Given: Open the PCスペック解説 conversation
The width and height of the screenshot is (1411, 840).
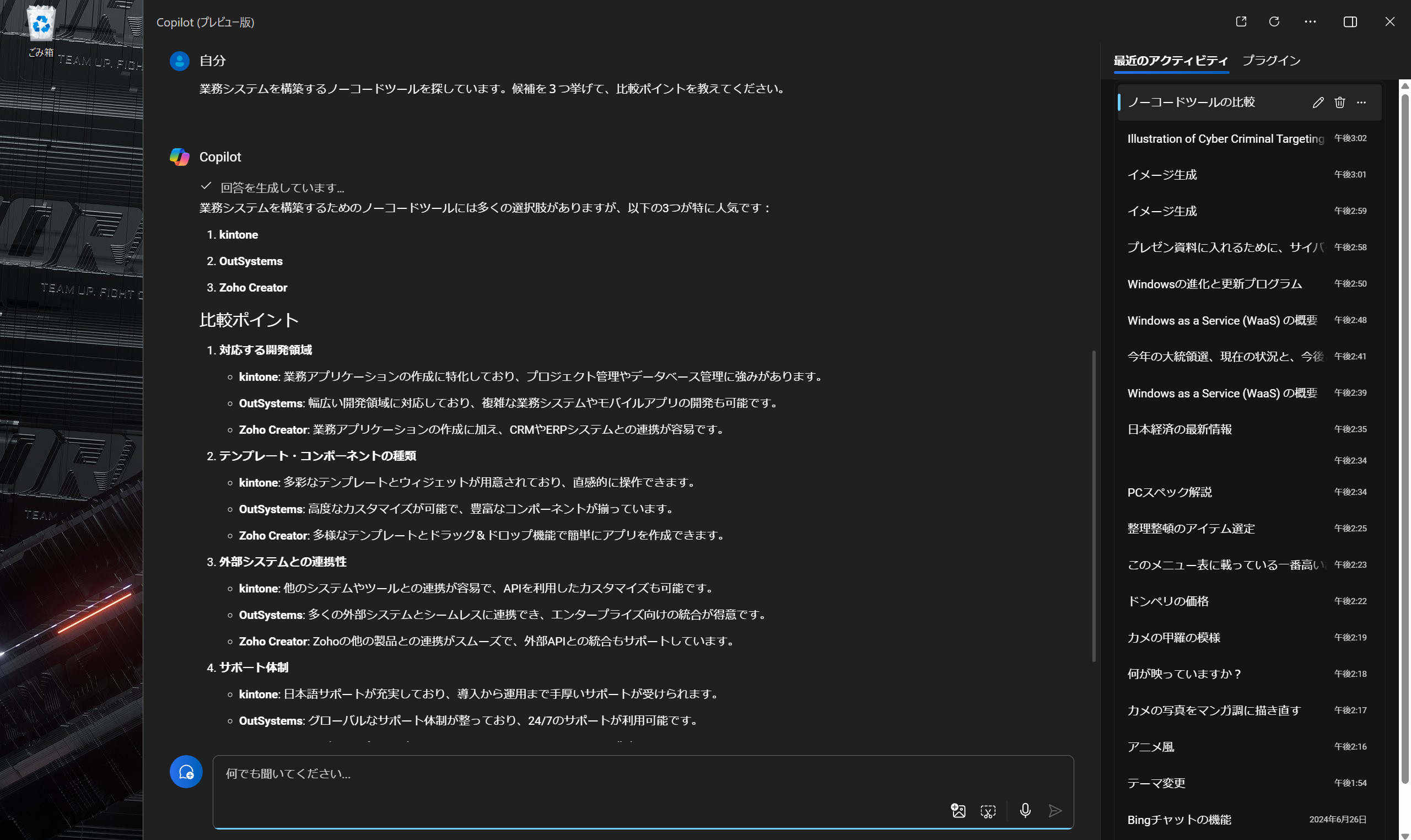Looking at the screenshot, I should pos(1170,492).
